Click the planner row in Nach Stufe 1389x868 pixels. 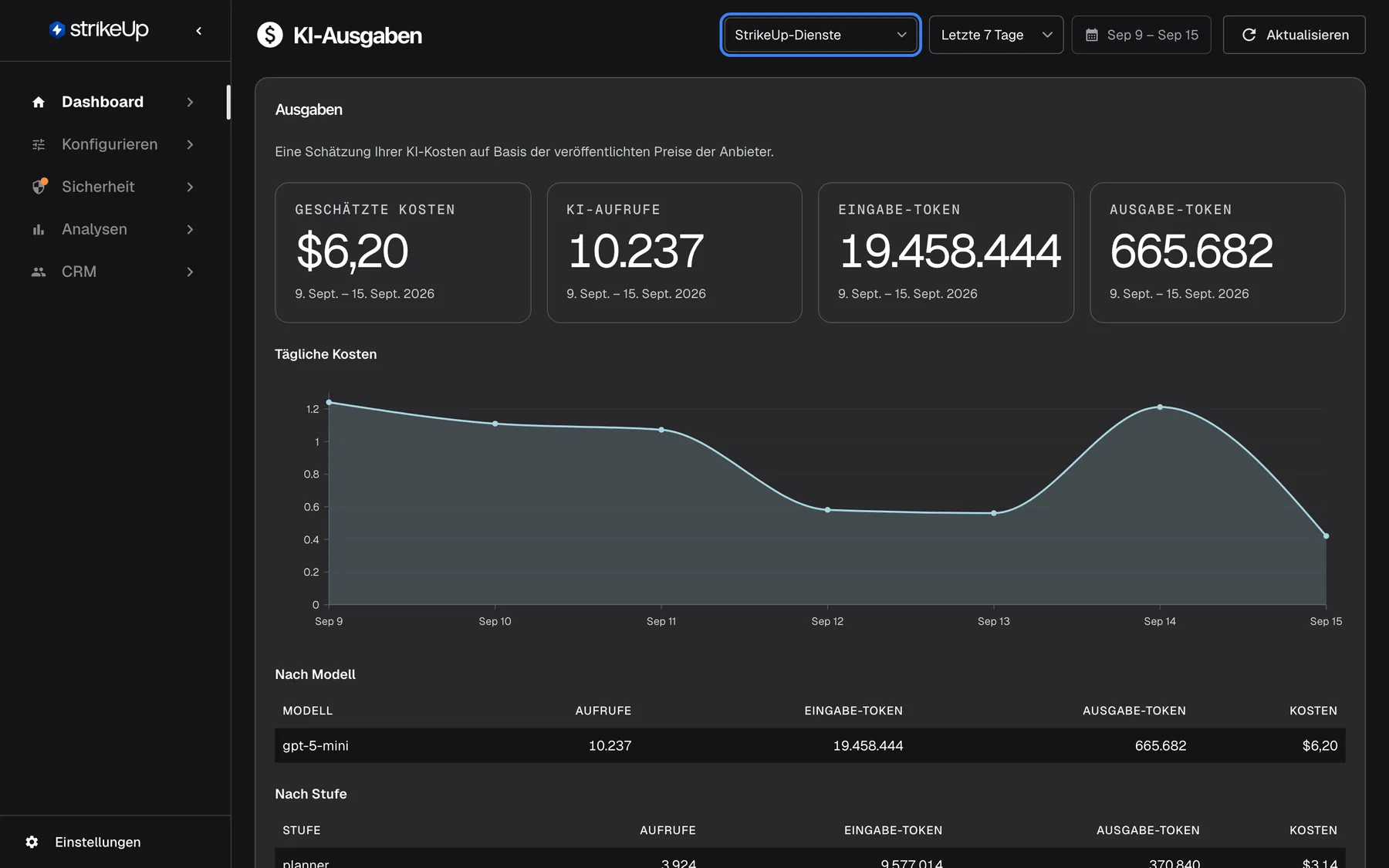810,859
